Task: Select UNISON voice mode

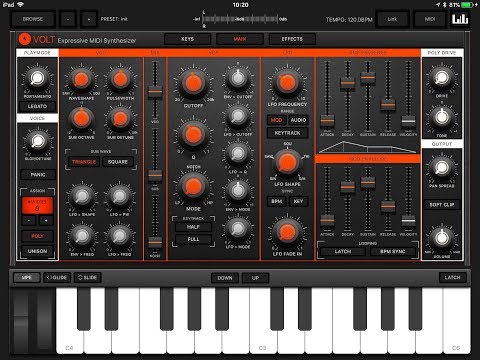Action: [37, 251]
